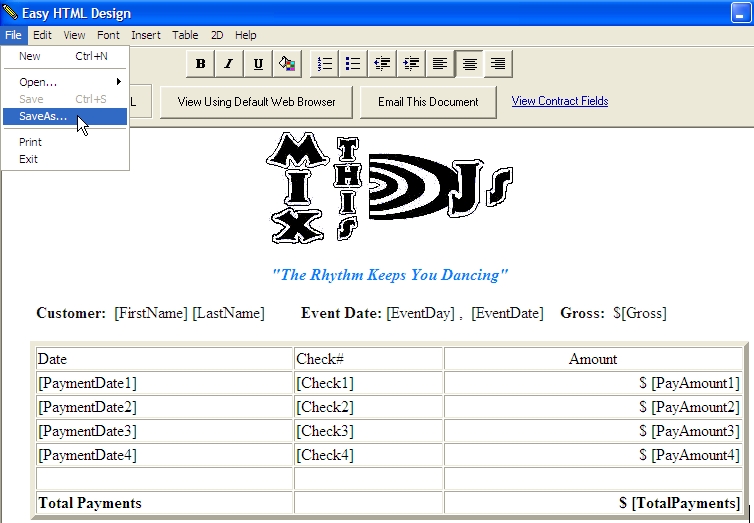Align text to the right
754x523 pixels.
(x=498, y=64)
